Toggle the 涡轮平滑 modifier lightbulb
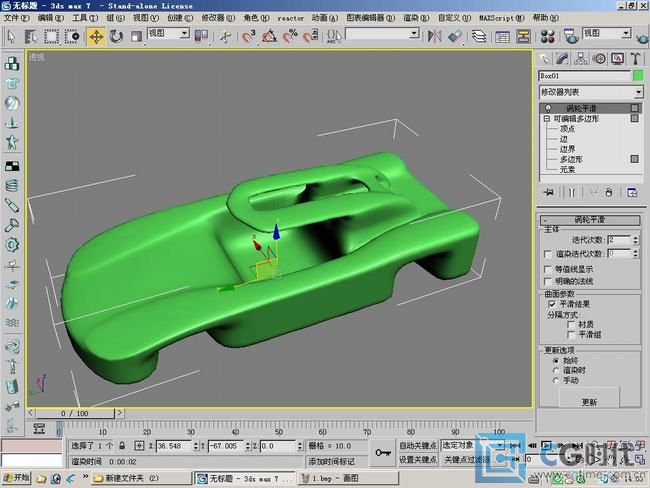 tap(548, 108)
